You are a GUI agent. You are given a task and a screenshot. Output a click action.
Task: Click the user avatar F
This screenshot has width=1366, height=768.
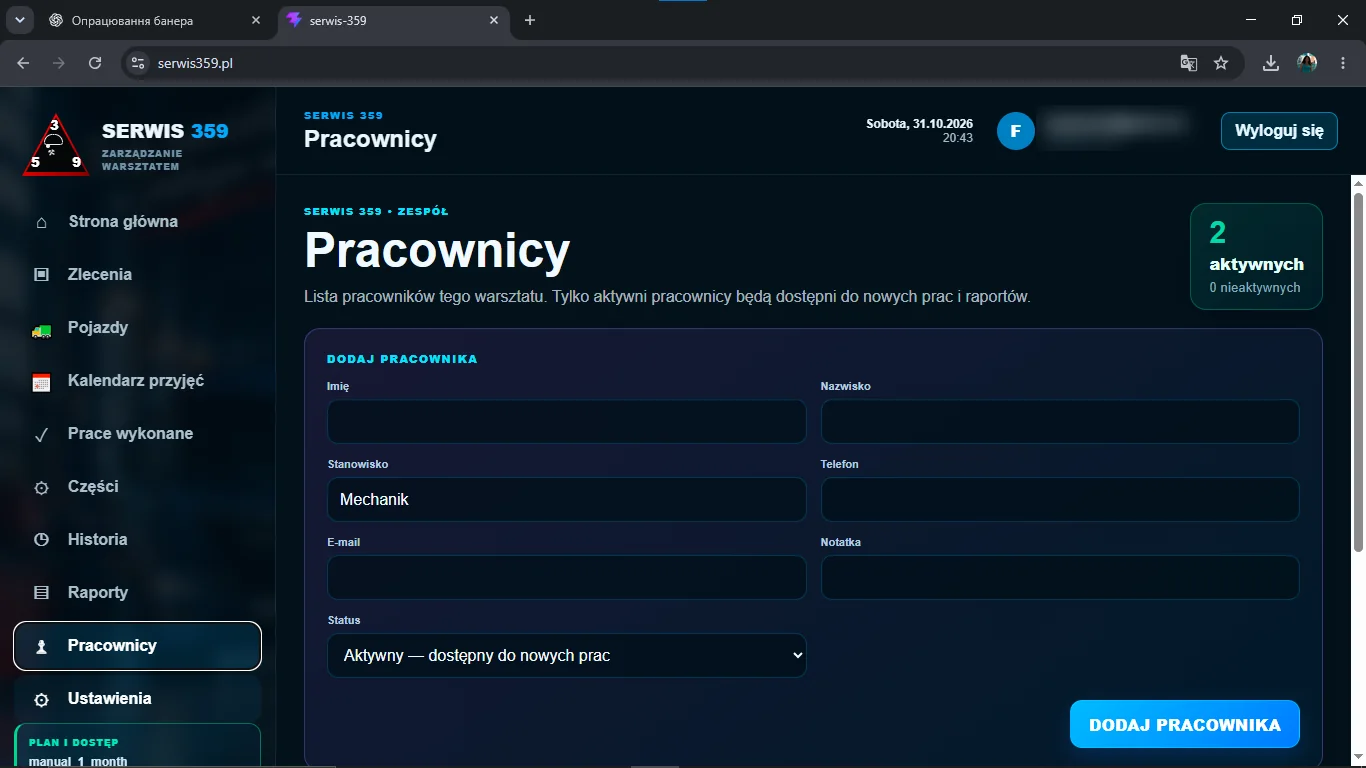pyautogui.click(x=1015, y=131)
